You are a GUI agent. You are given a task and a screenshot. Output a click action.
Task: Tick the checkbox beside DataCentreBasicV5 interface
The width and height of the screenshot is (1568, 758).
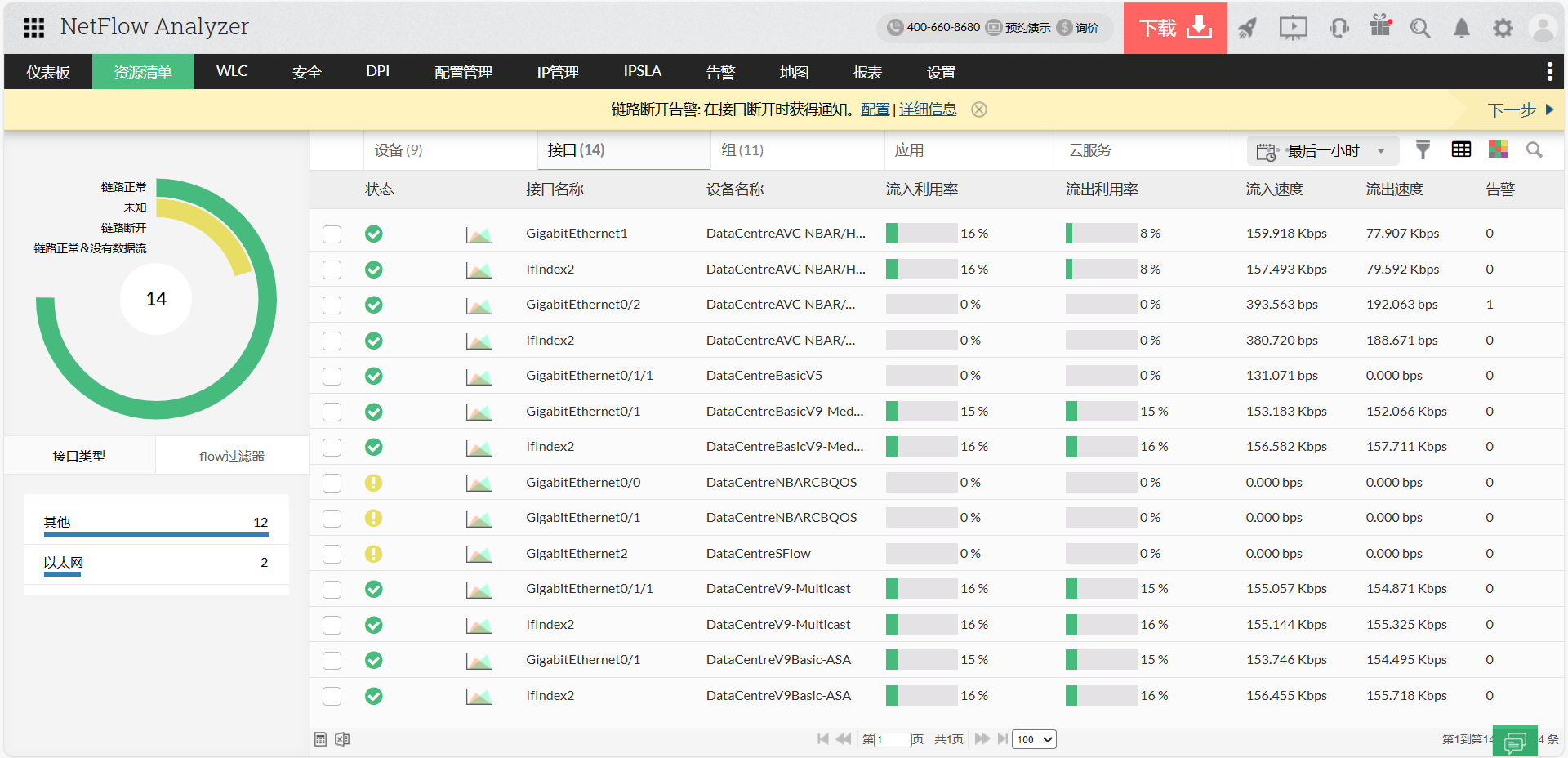click(x=332, y=376)
